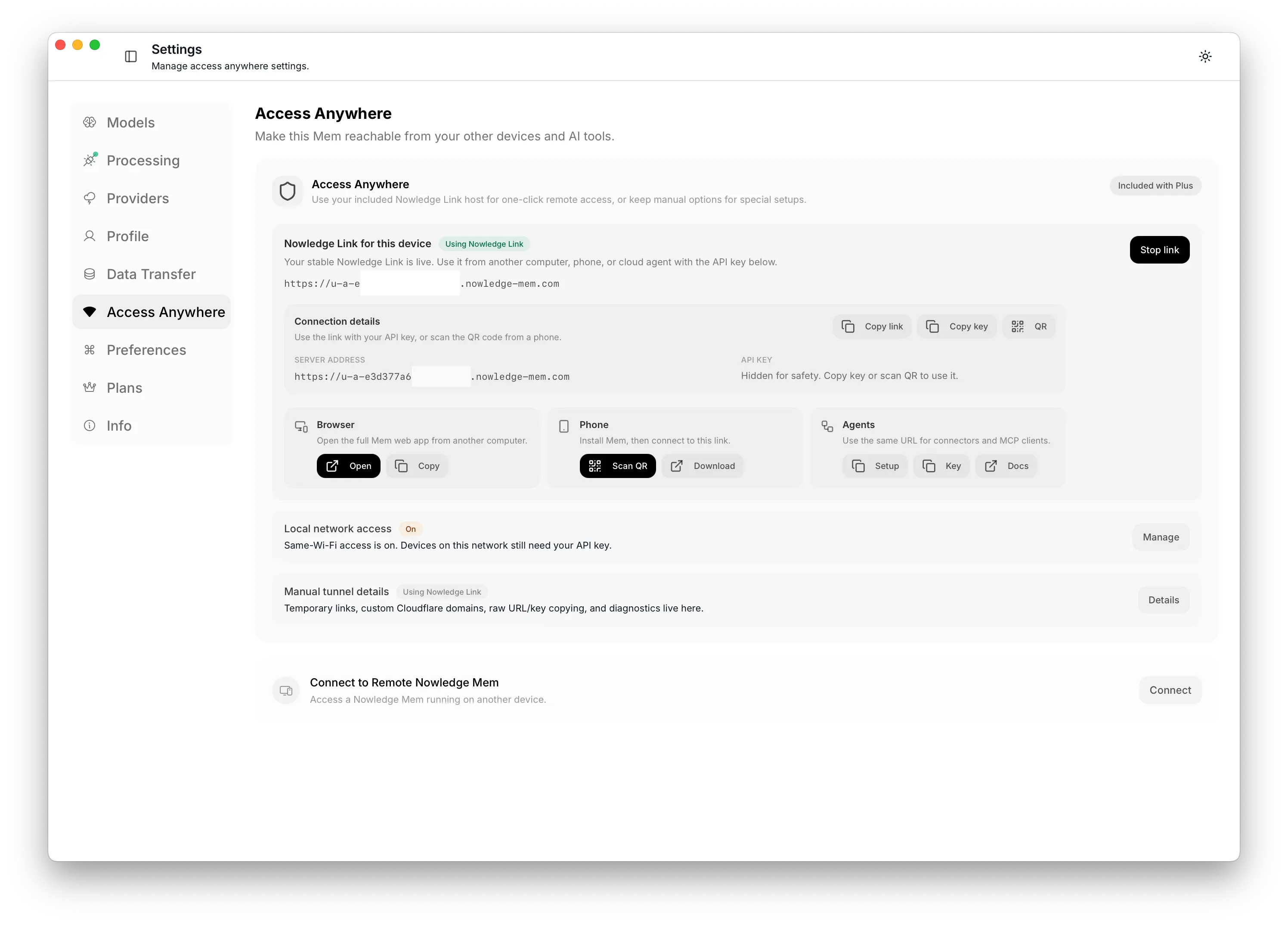Click the shield icon beside Access Anywhere
The image size is (1288, 925).
[x=288, y=192]
